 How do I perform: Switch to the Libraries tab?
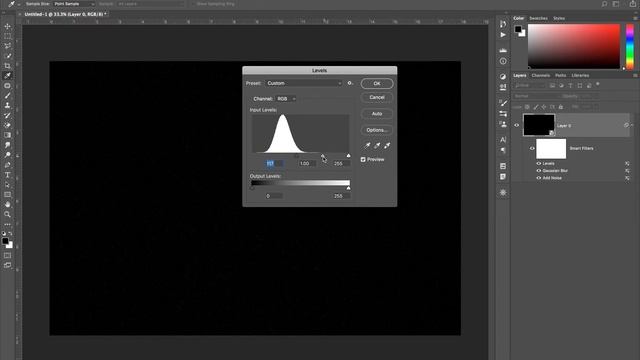tap(580, 76)
